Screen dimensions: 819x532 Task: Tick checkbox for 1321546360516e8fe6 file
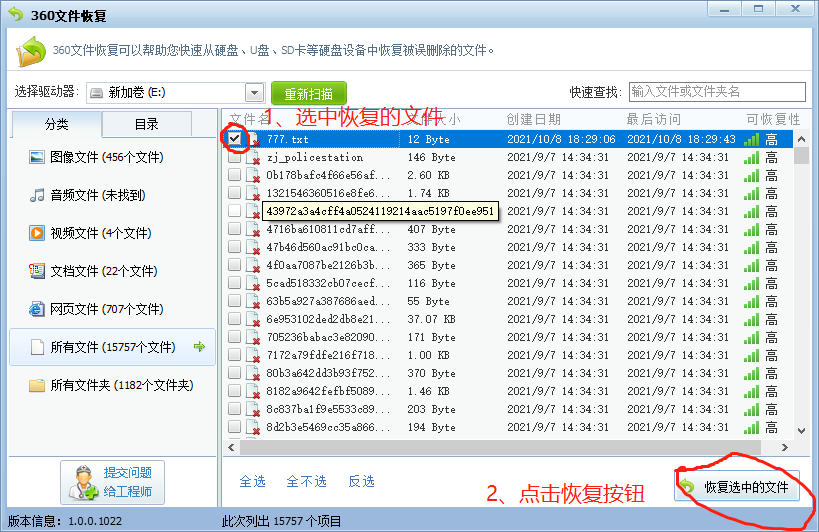235,193
